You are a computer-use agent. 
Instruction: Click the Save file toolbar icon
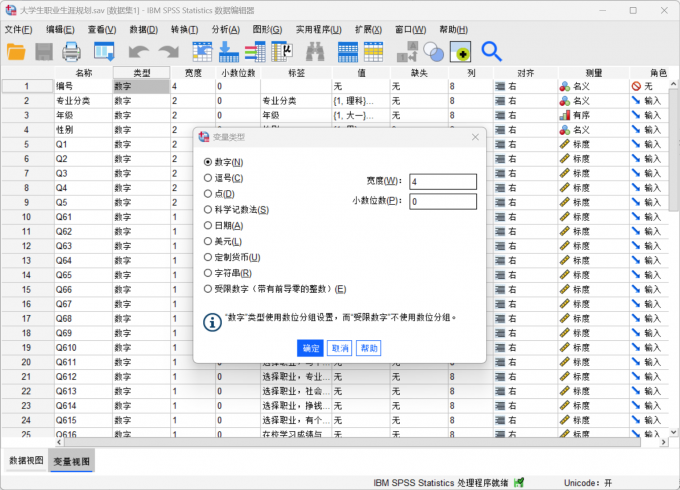pos(45,51)
